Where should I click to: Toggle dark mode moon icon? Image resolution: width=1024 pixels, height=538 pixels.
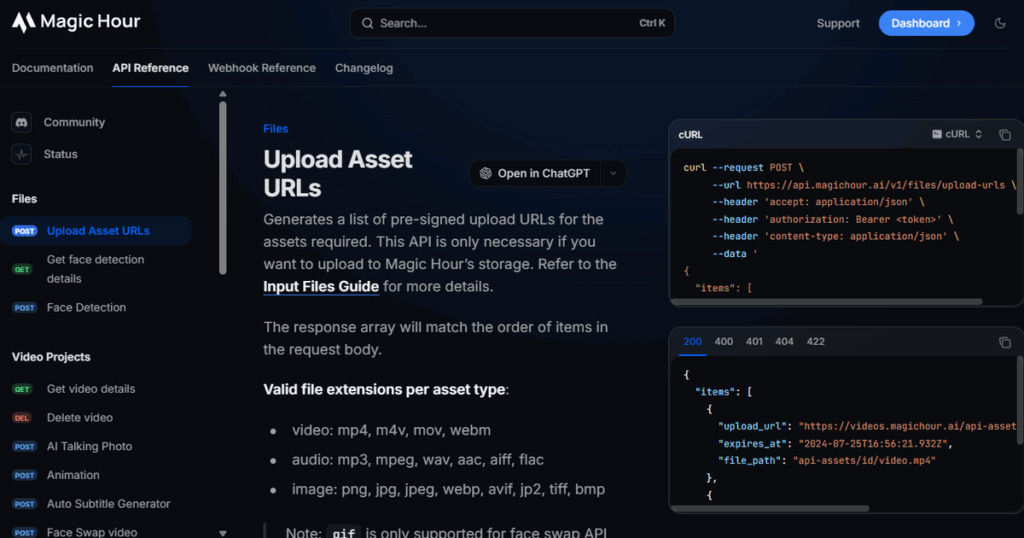(x=1000, y=24)
